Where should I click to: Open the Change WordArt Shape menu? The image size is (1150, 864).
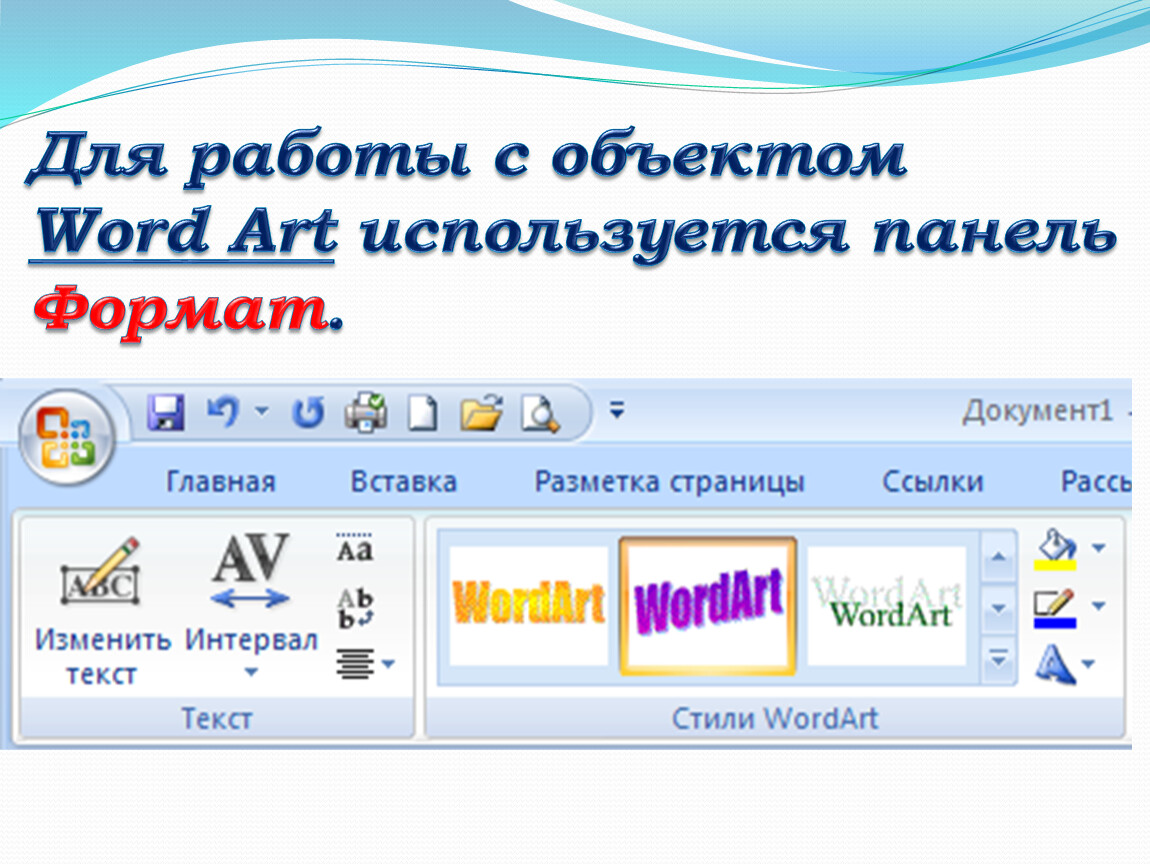[x=1064, y=664]
